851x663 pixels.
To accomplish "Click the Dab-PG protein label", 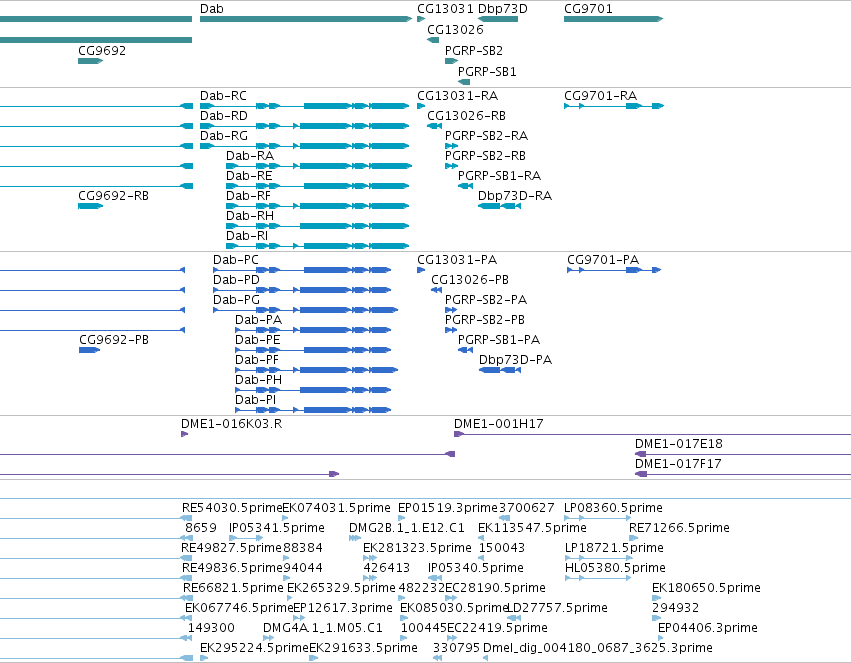I will pyautogui.click(x=236, y=300).
